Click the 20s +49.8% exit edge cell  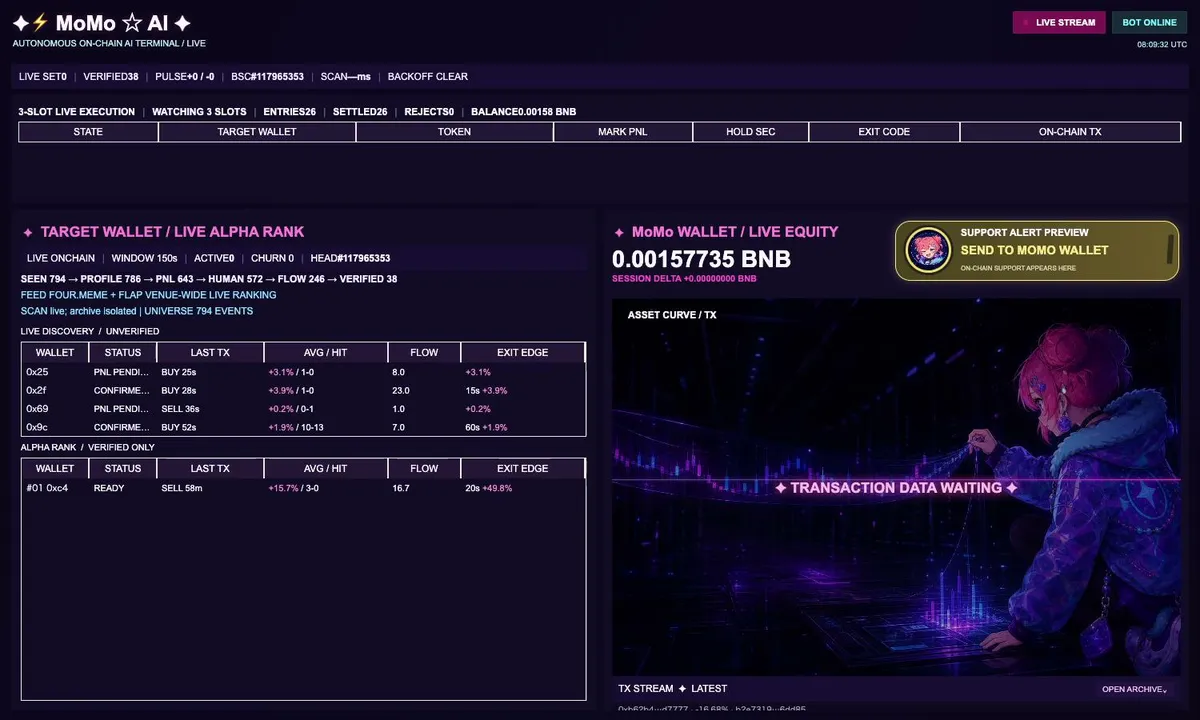point(488,488)
